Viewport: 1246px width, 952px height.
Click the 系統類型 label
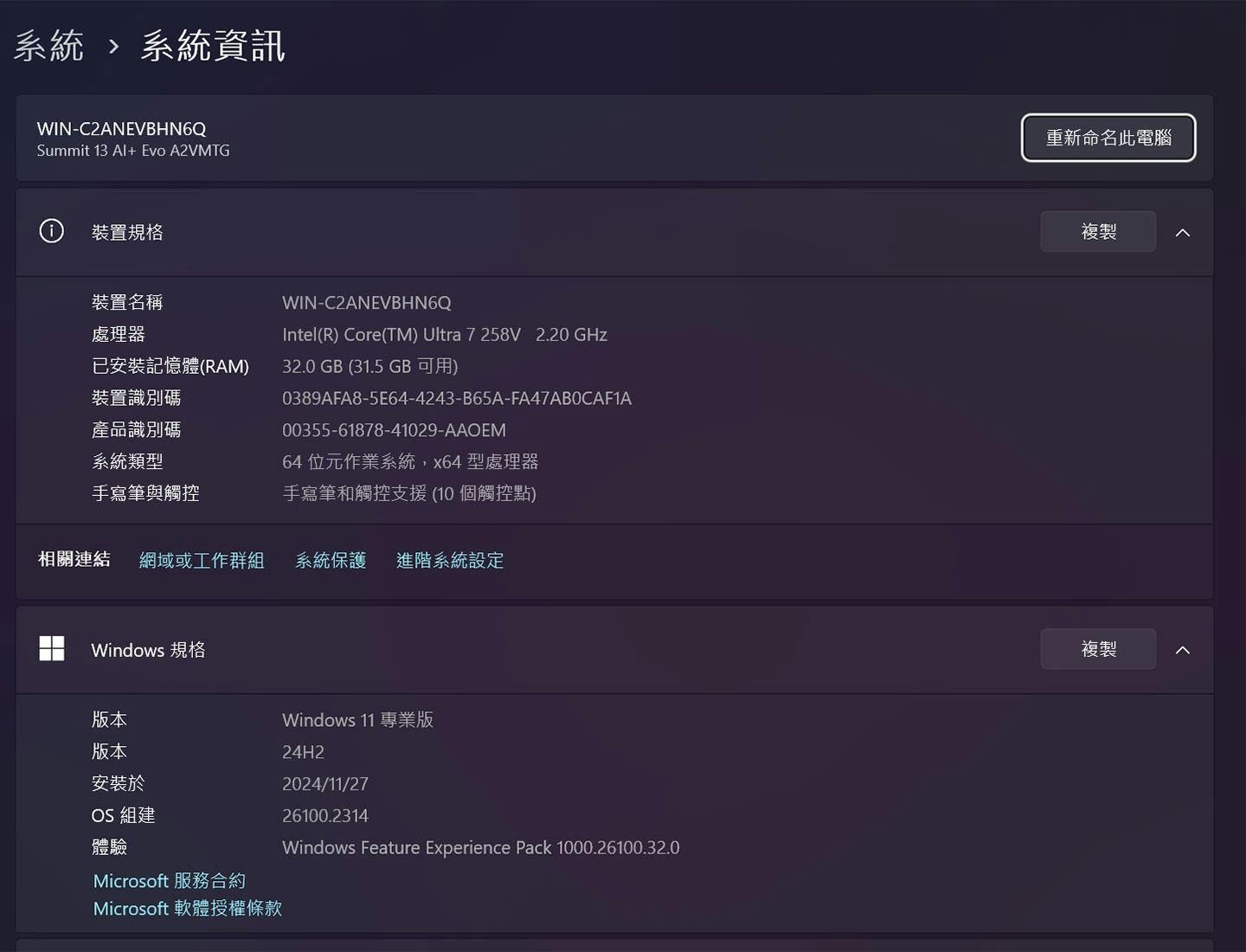click(127, 462)
